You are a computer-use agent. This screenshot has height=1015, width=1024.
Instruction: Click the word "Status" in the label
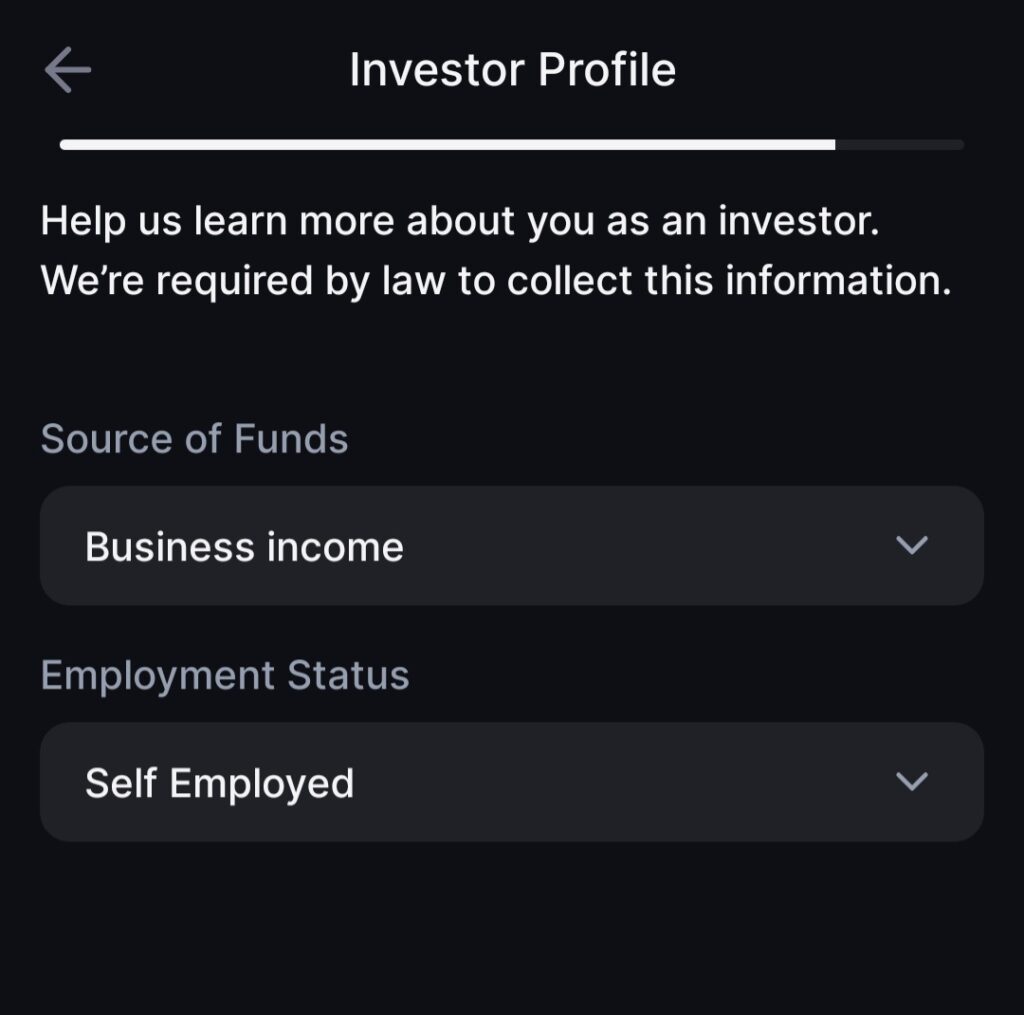point(348,675)
